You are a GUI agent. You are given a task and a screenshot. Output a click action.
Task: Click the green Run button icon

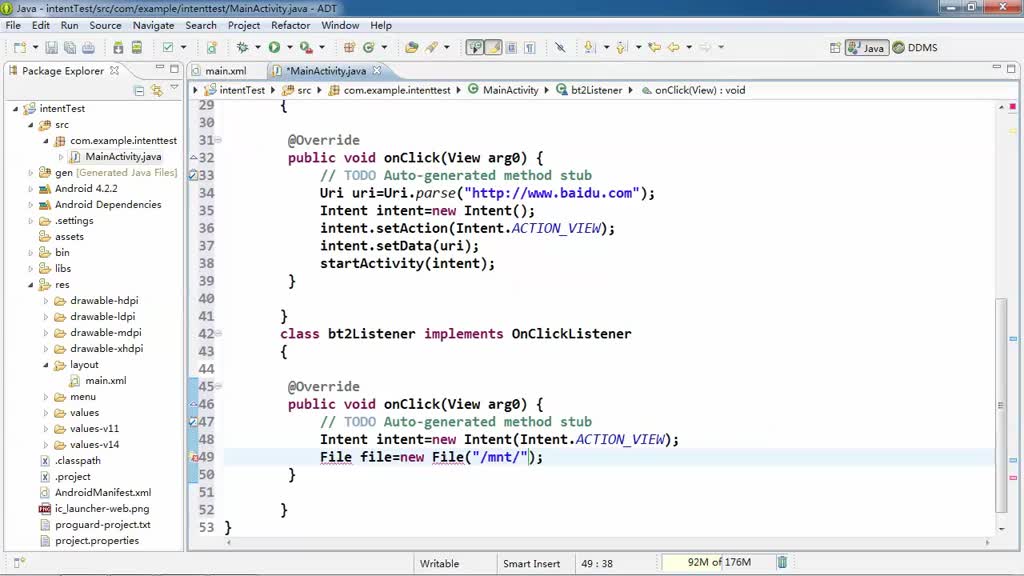click(x=274, y=47)
